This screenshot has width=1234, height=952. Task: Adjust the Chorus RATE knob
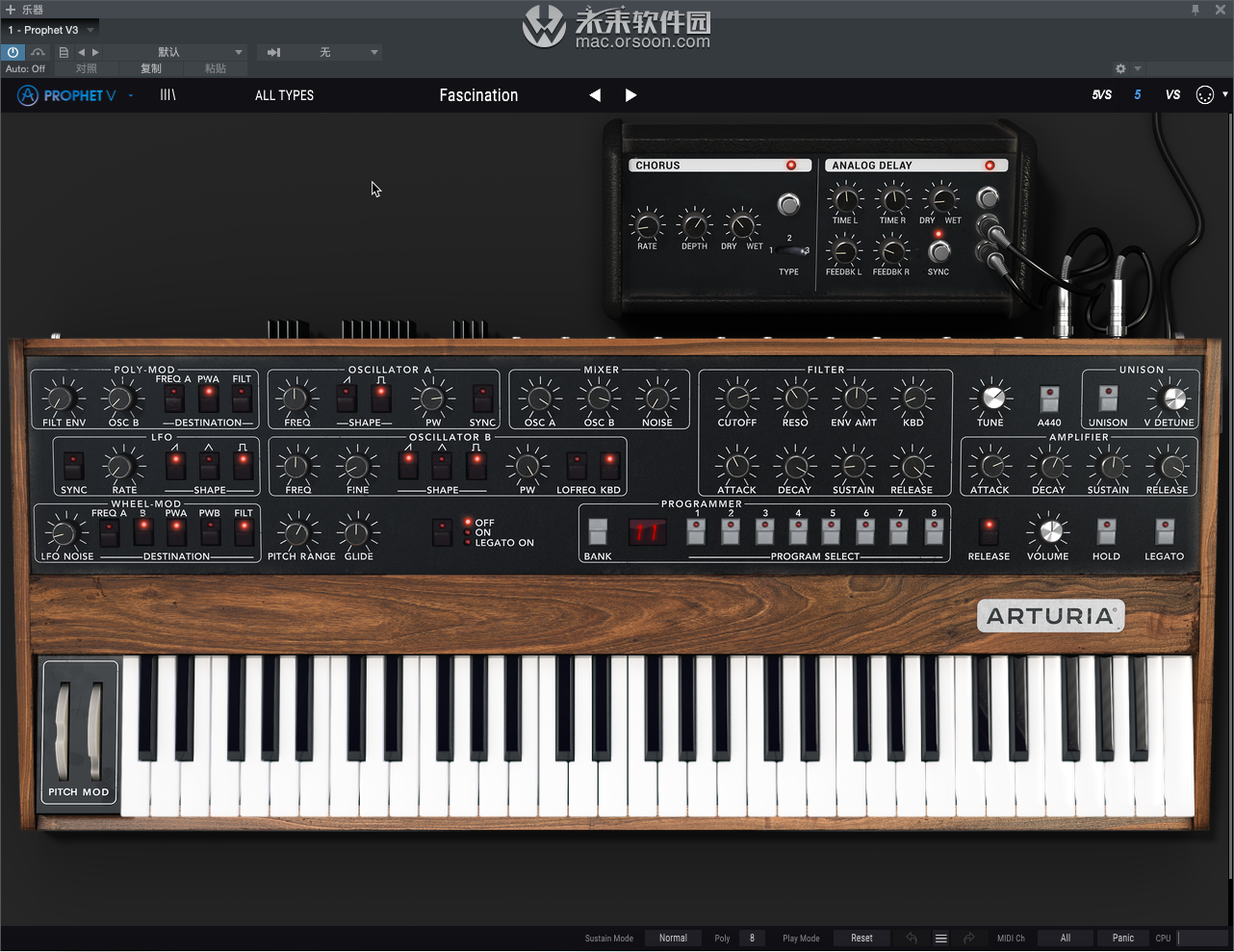(647, 225)
